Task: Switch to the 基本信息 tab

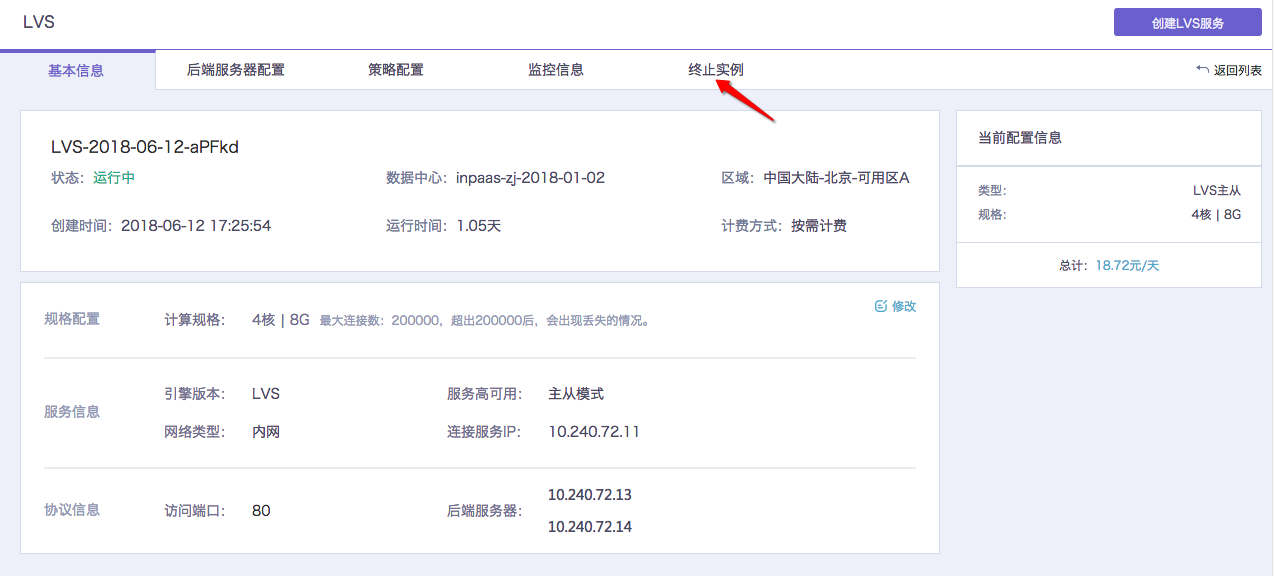Action: 76,70
